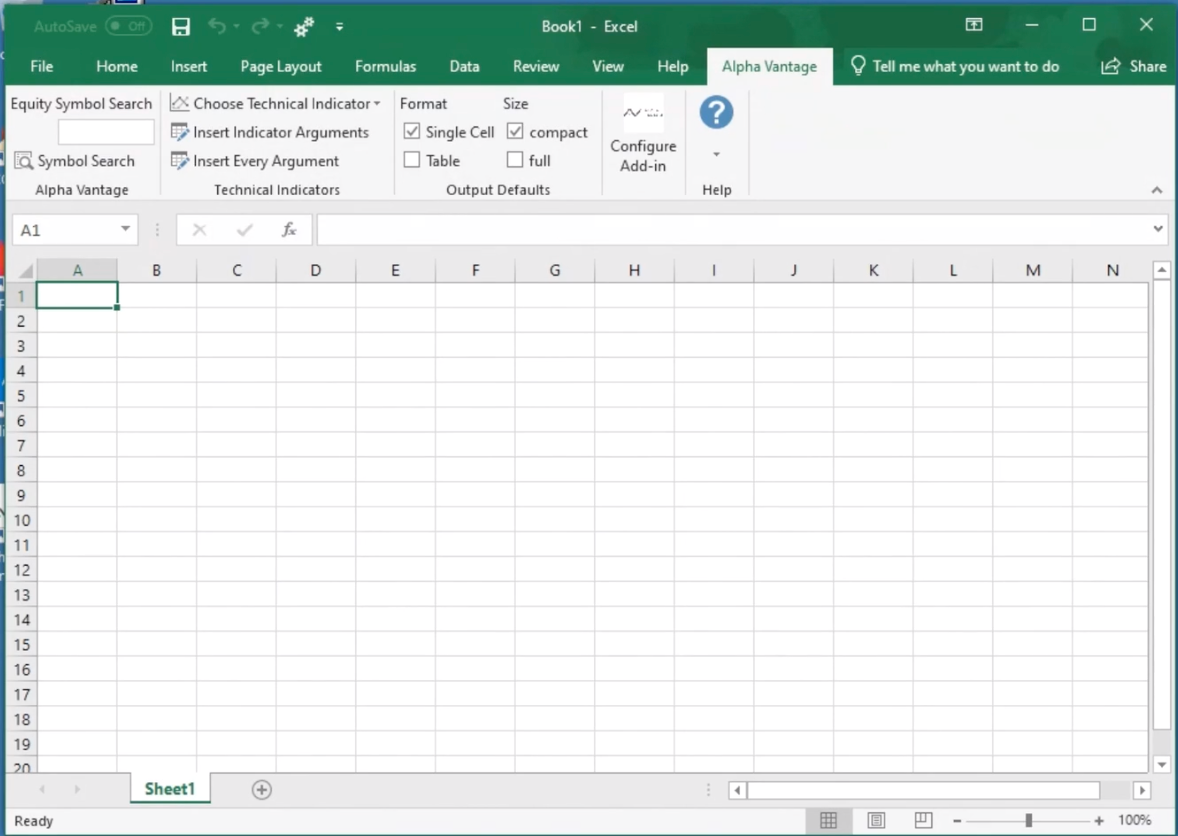Click the Enter formula checkmark icon
This screenshot has width=1178, height=836.
[x=244, y=230]
